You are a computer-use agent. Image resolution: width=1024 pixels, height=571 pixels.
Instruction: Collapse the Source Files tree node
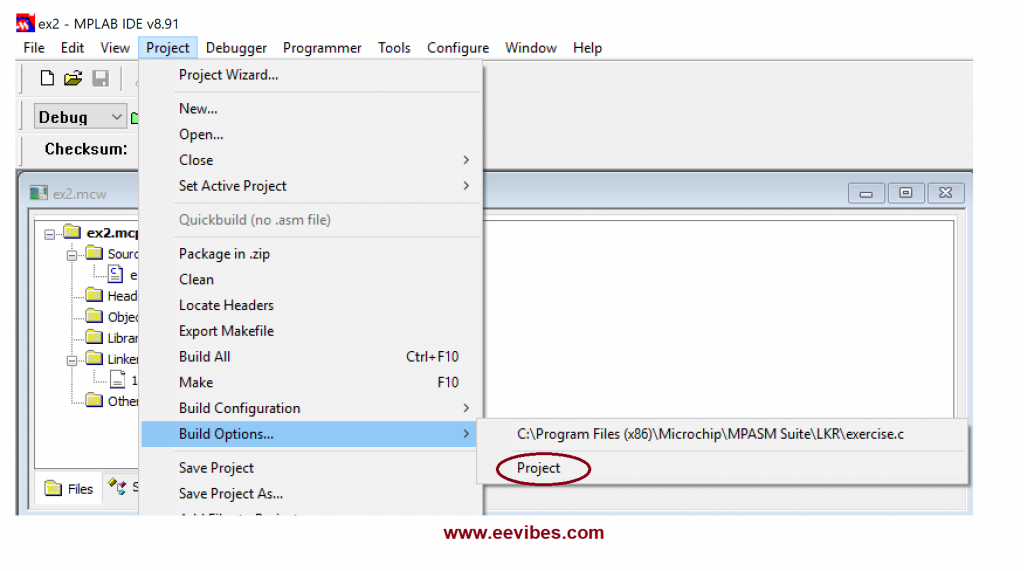[72, 255]
